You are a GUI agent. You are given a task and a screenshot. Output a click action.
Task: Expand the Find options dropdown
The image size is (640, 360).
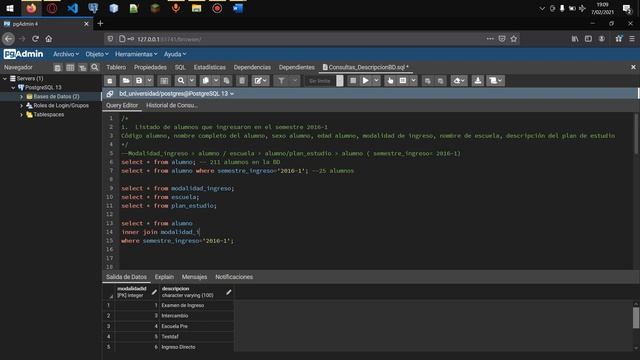pos(192,81)
